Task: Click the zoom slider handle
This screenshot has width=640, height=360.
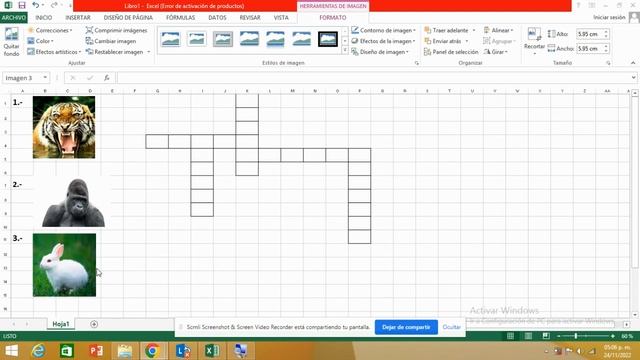Action: tap(576, 336)
